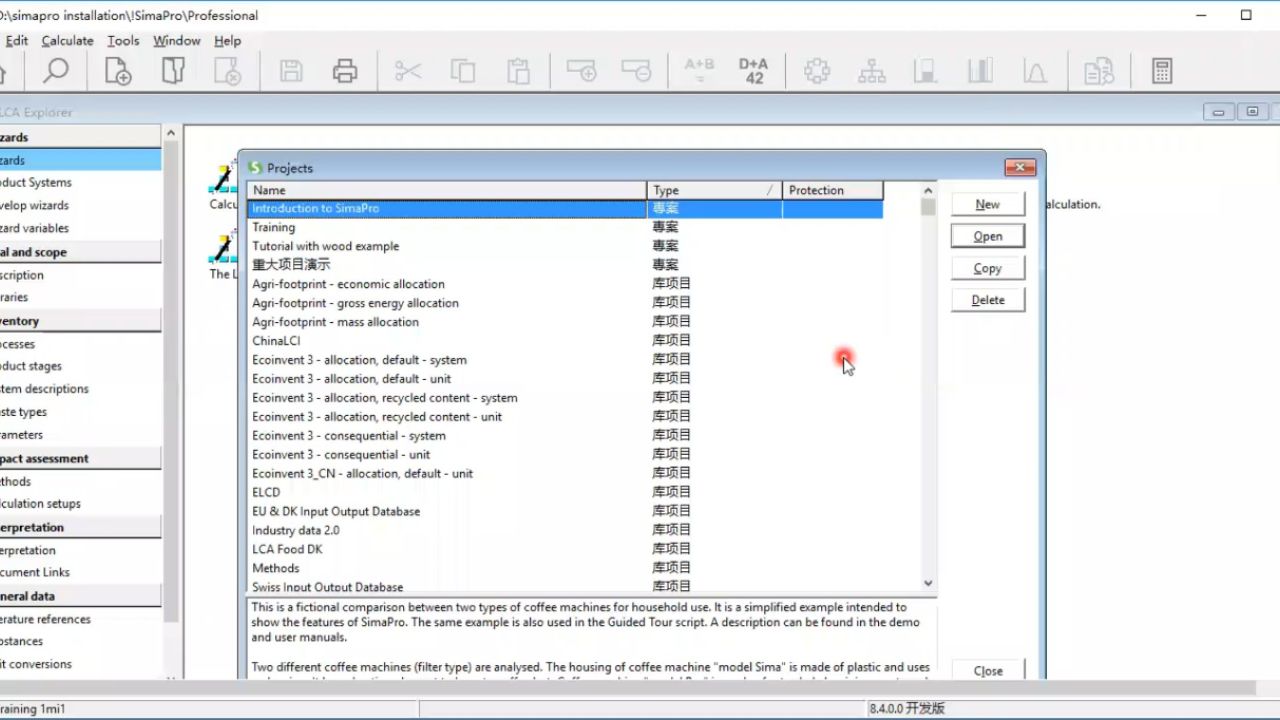Select the Search tool in the toolbar
1280x720 pixels.
[x=56, y=70]
